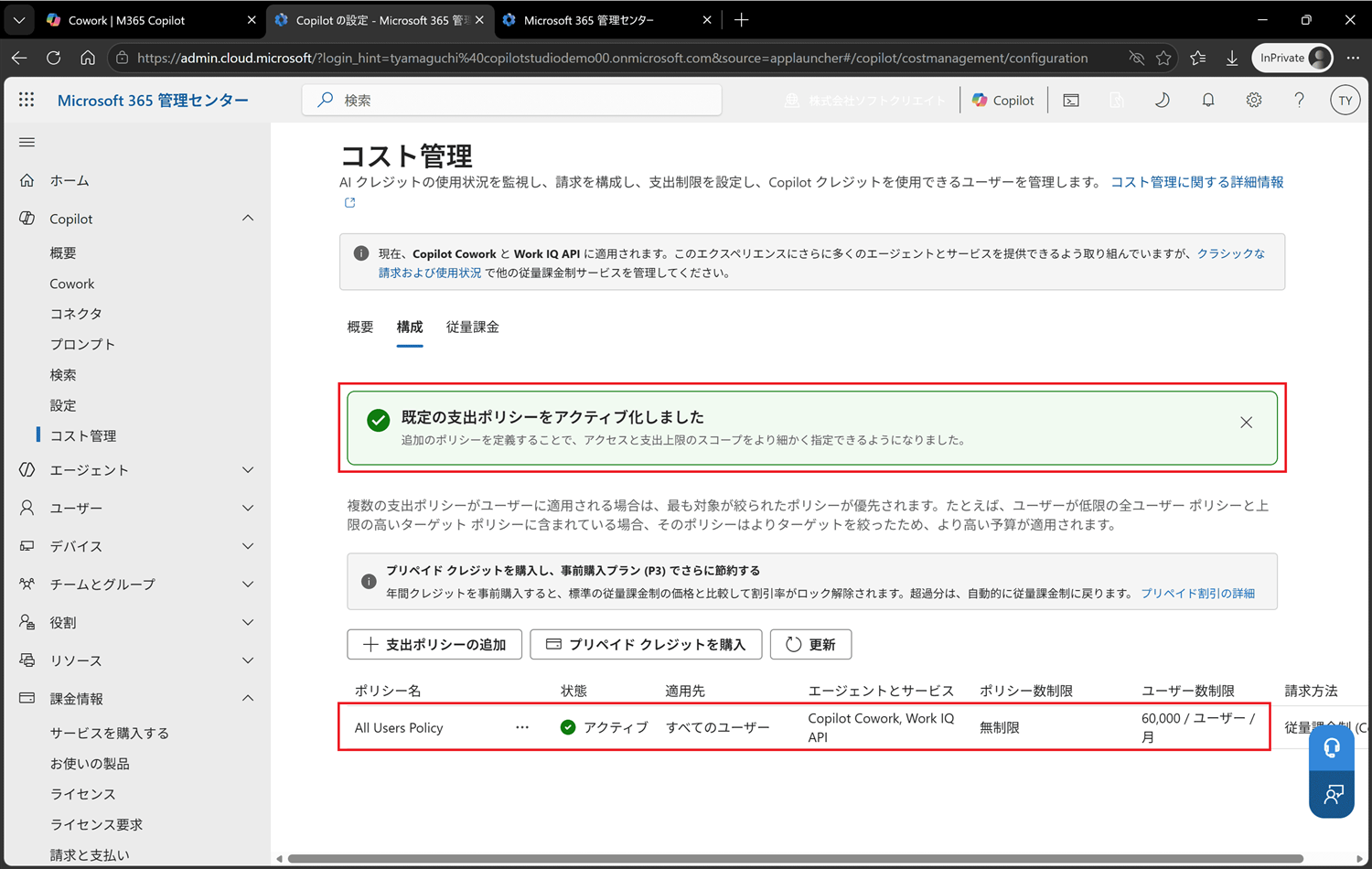Click the 状態 column header
This screenshot has width=1372, height=869.
click(x=573, y=691)
